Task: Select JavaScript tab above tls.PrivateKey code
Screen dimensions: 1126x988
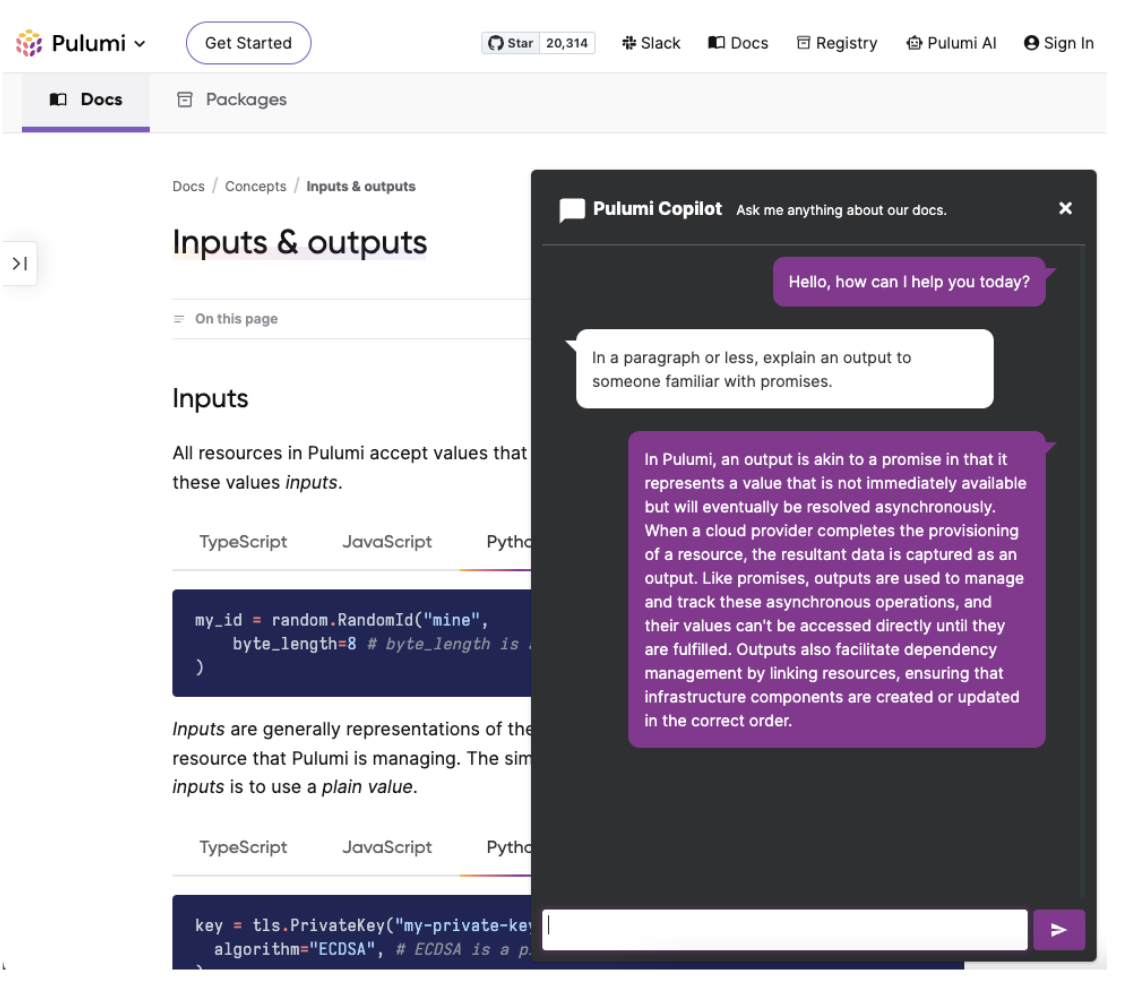Action: (387, 847)
